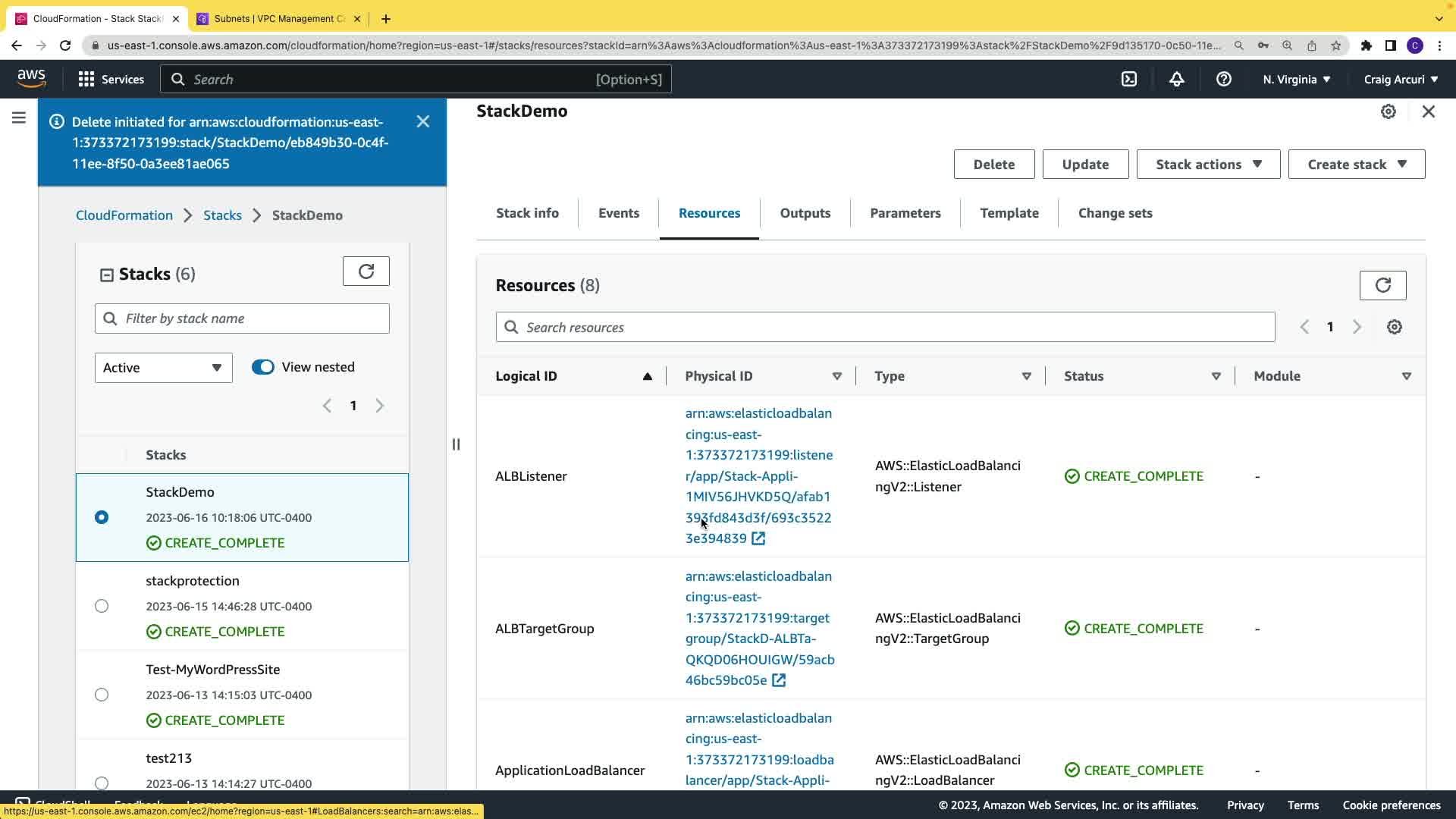Open AWS CloudShell icon in top bar
The height and width of the screenshot is (819, 1456).
pos(1129,79)
